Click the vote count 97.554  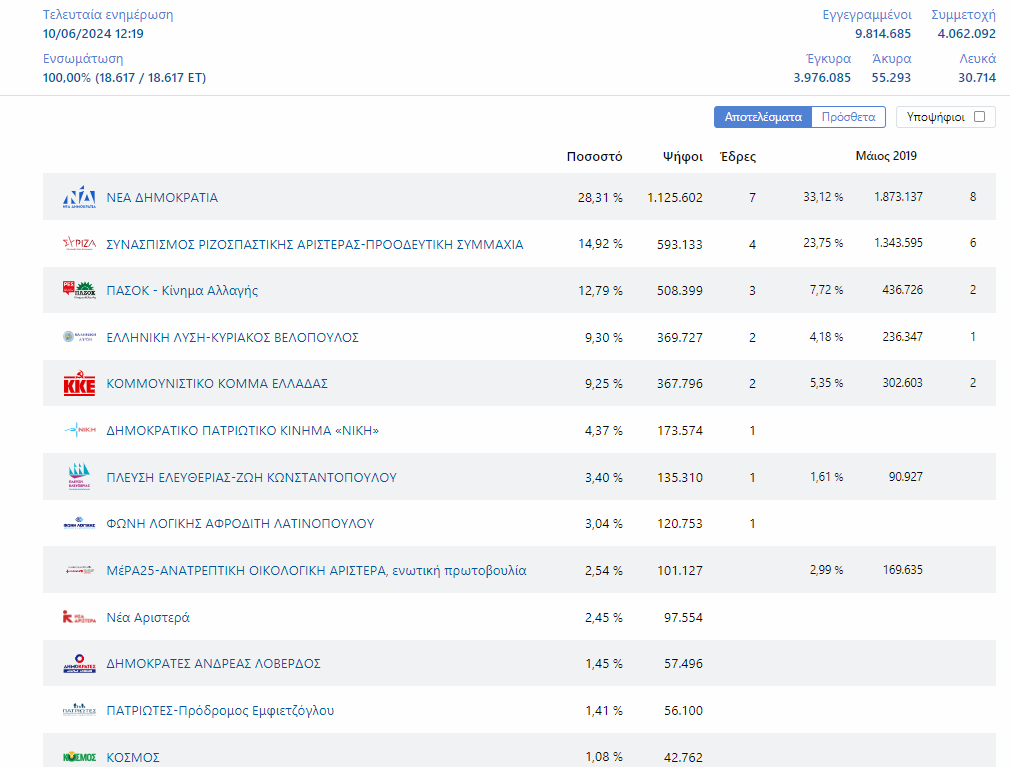683,618
